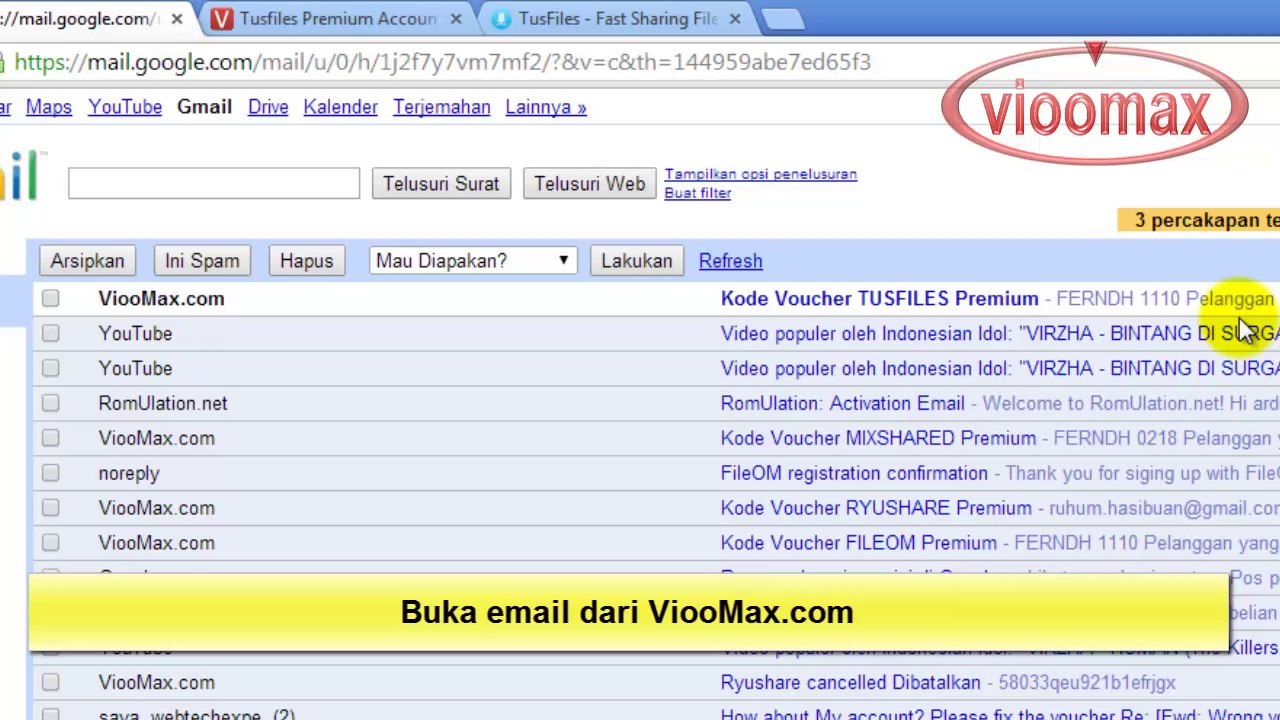
Task: Click the Tusfiles tab red V favicon
Action: click(x=222, y=19)
